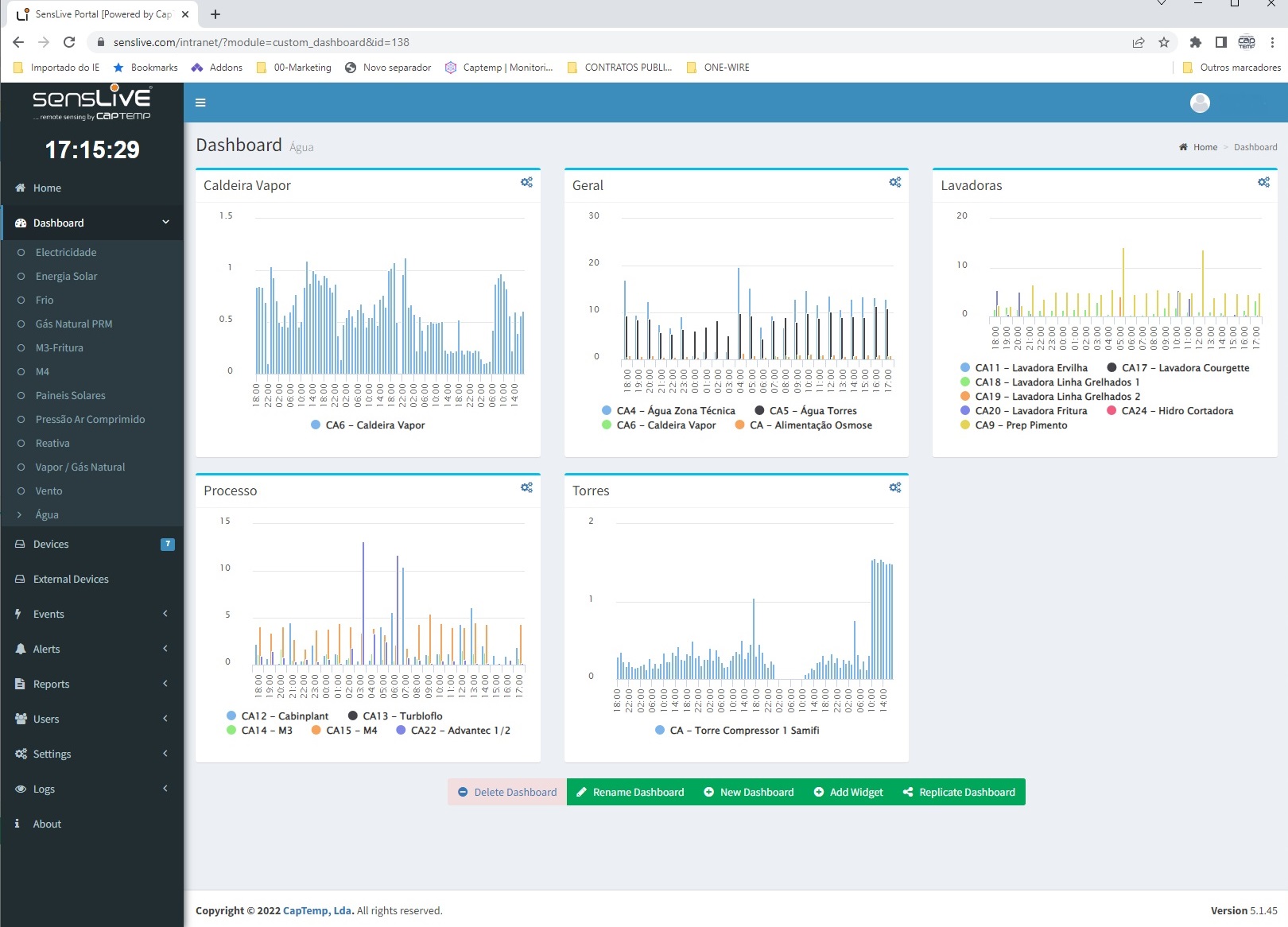This screenshot has height=927, width=1288.
Task: Toggle sidebar with hamburger menu icon
Action: (x=200, y=103)
